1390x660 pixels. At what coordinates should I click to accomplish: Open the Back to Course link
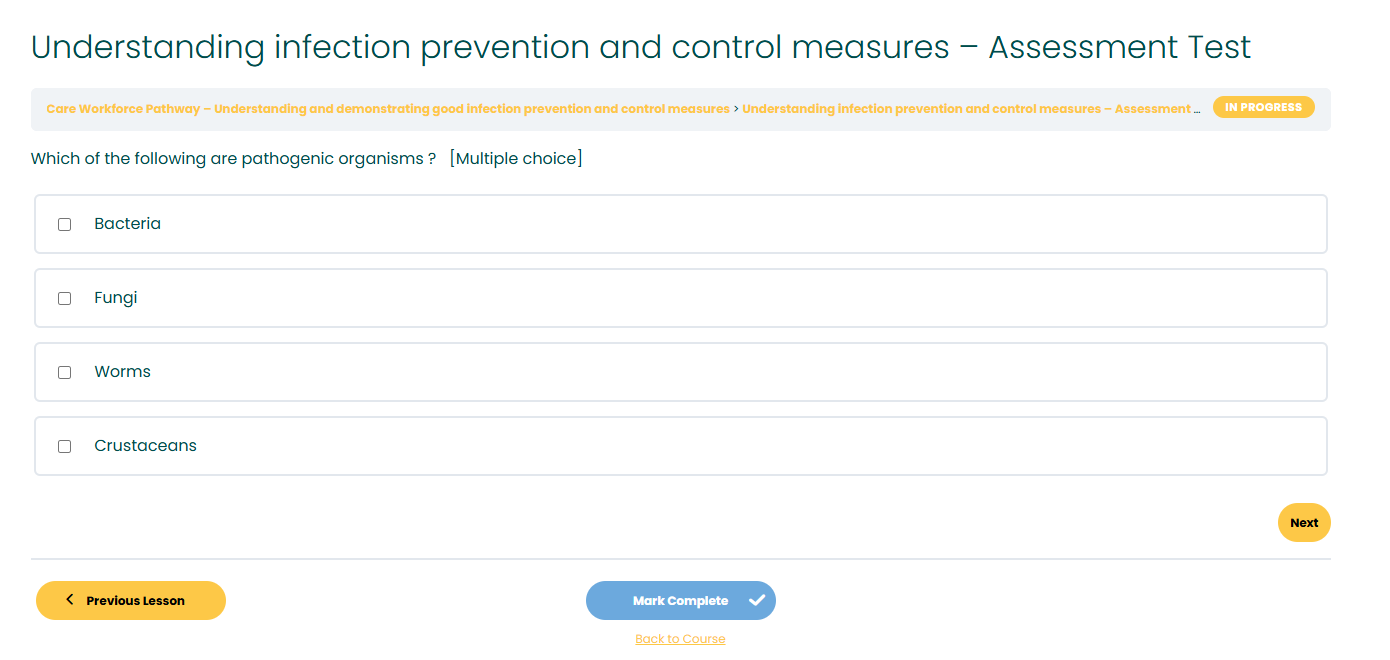tap(680, 639)
